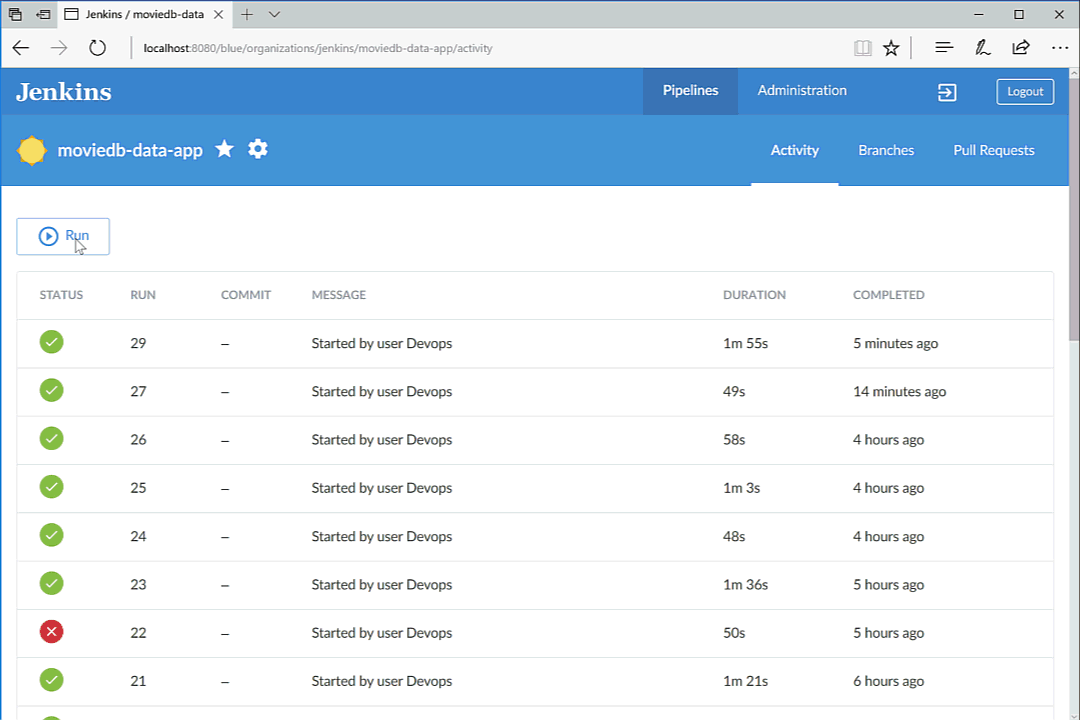
Task: Toggle the favorite star for moviedb-data-app
Action: [x=225, y=149]
